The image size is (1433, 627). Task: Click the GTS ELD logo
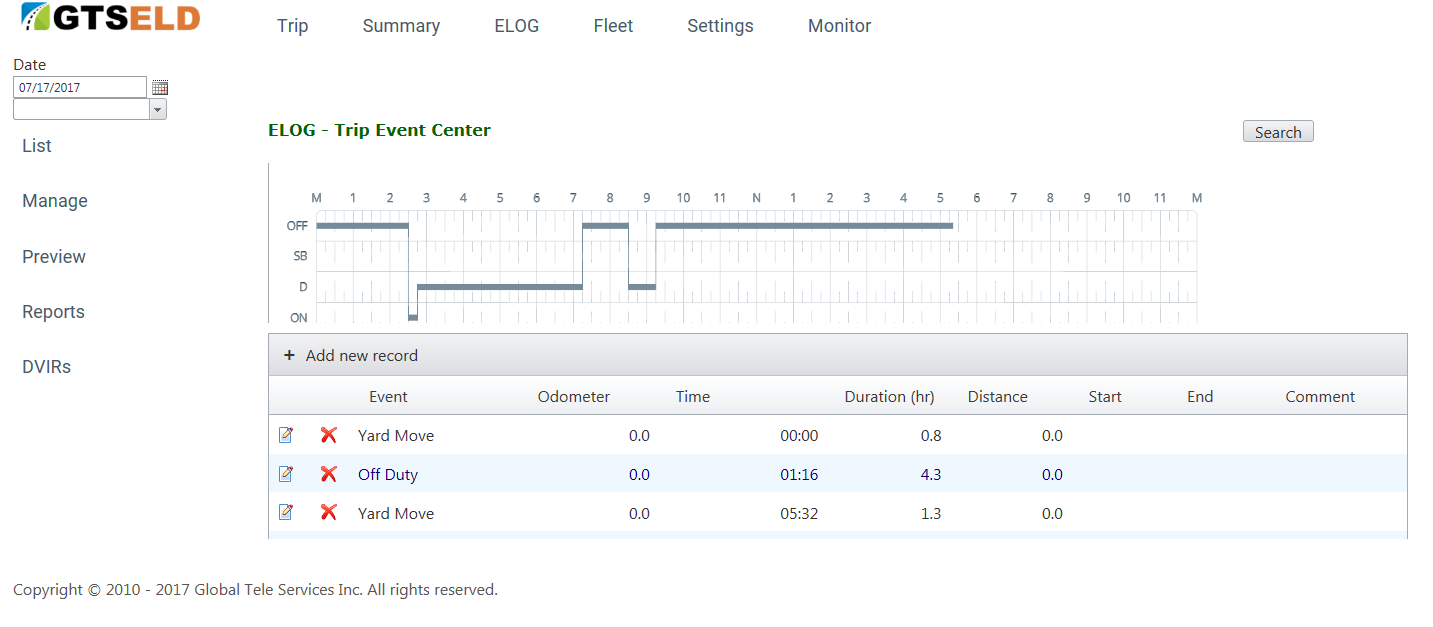tap(111, 18)
